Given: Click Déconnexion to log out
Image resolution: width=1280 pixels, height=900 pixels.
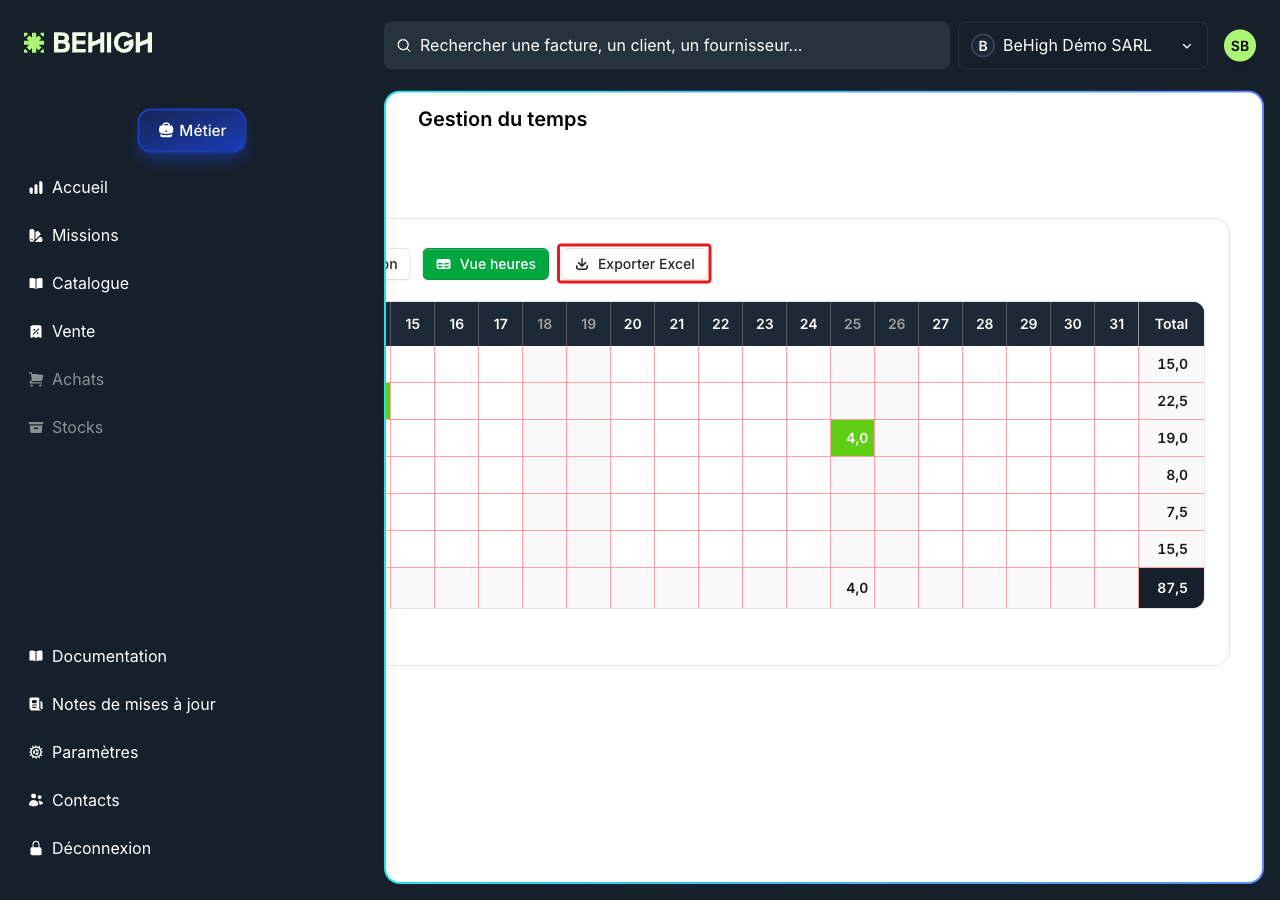Looking at the screenshot, I should click(101, 848).
